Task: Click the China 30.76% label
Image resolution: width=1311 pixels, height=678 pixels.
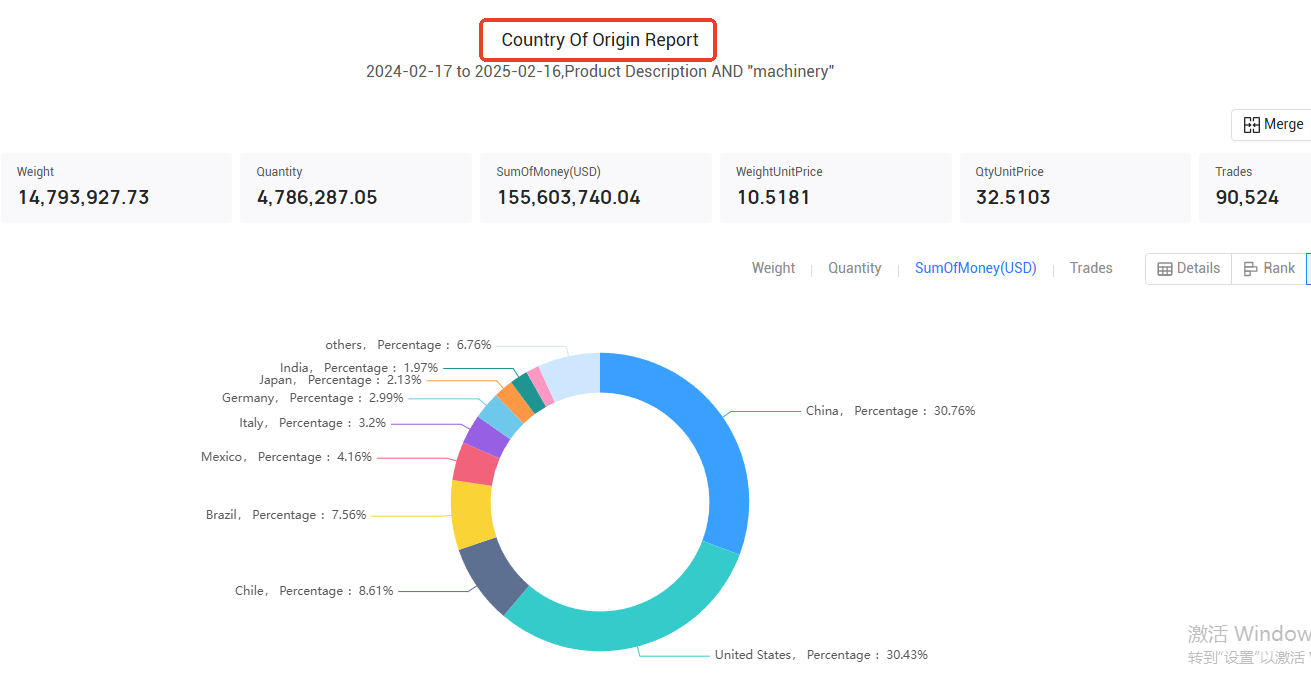Action: 890,411
